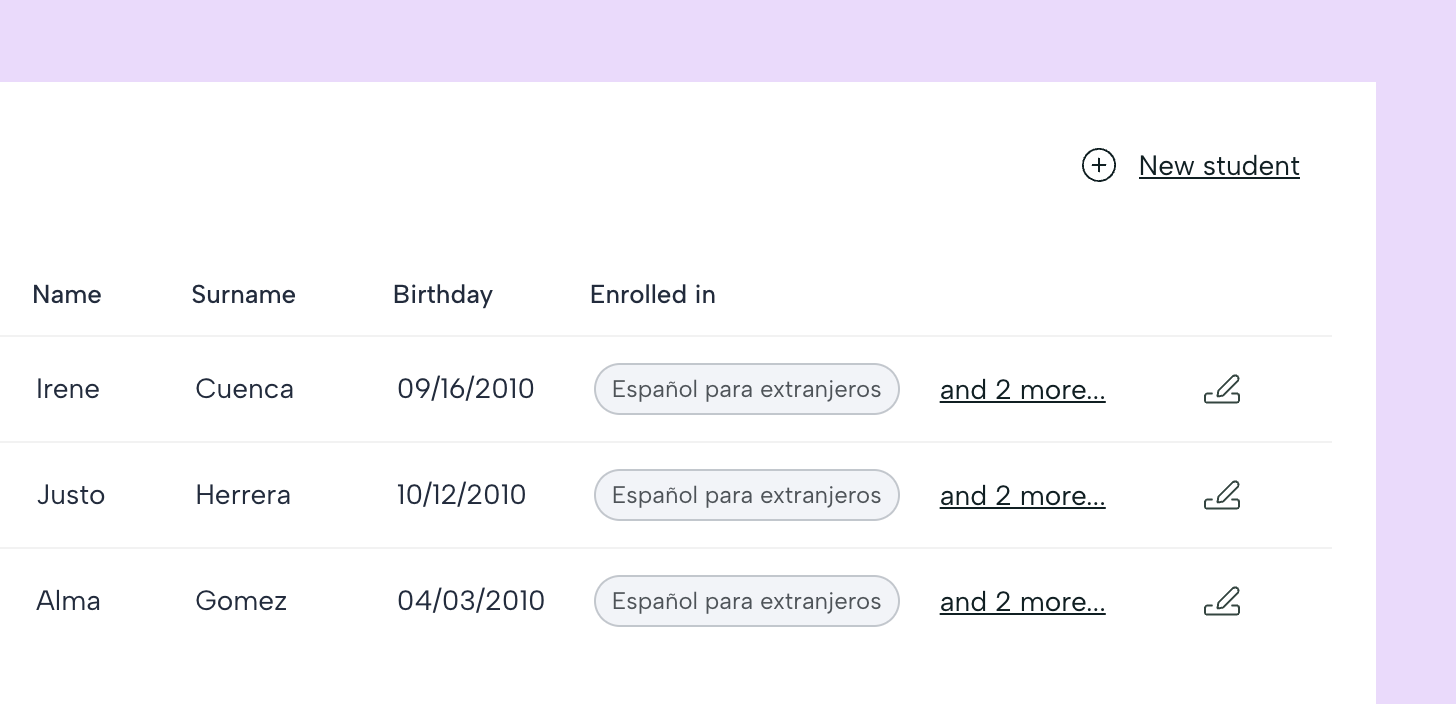This screenshot has width=1456, height=704.
Task: Select Irene's Español para extranjeros tag
Action: (x=747, y=389)
